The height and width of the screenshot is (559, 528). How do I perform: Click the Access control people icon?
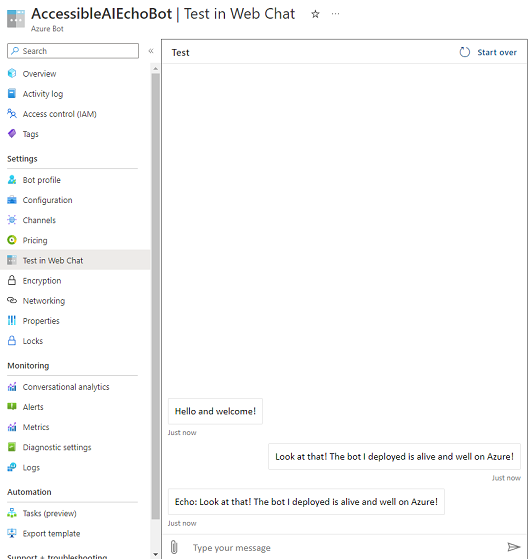(x=12, y=114)
